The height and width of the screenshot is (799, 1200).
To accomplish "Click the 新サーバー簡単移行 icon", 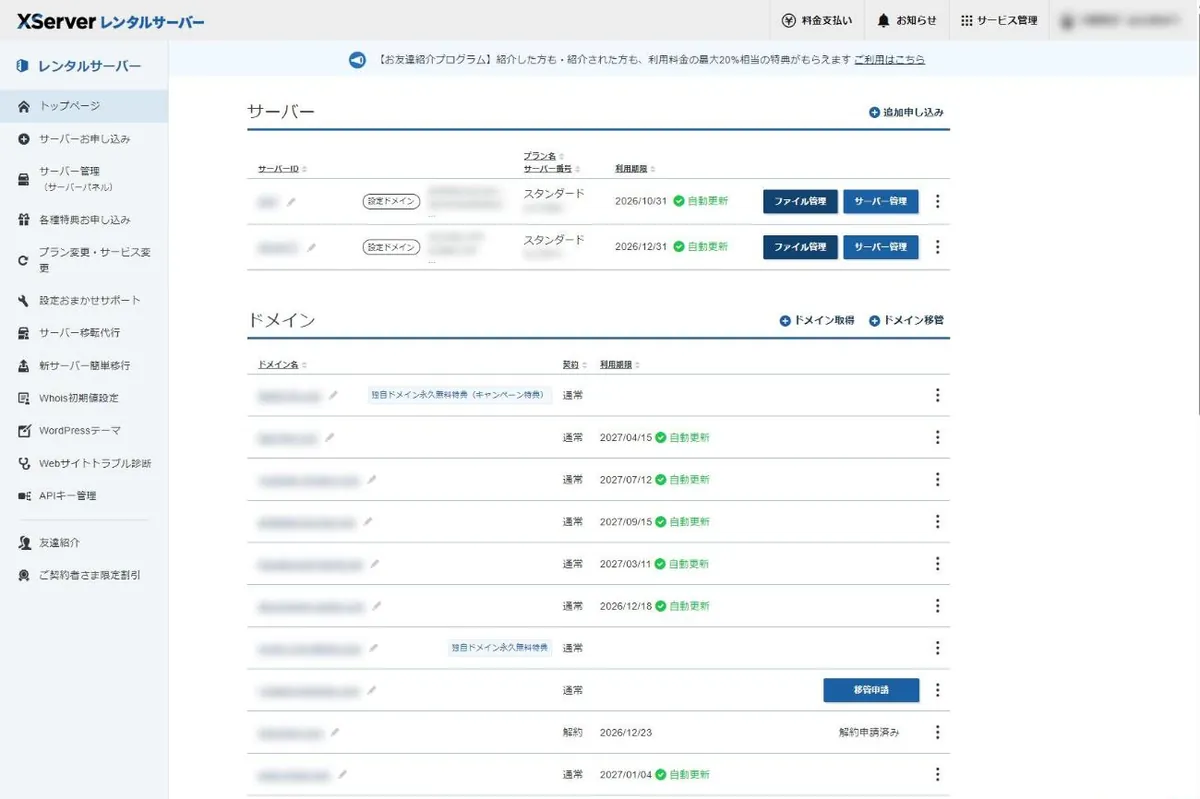I will pos(24,366).
